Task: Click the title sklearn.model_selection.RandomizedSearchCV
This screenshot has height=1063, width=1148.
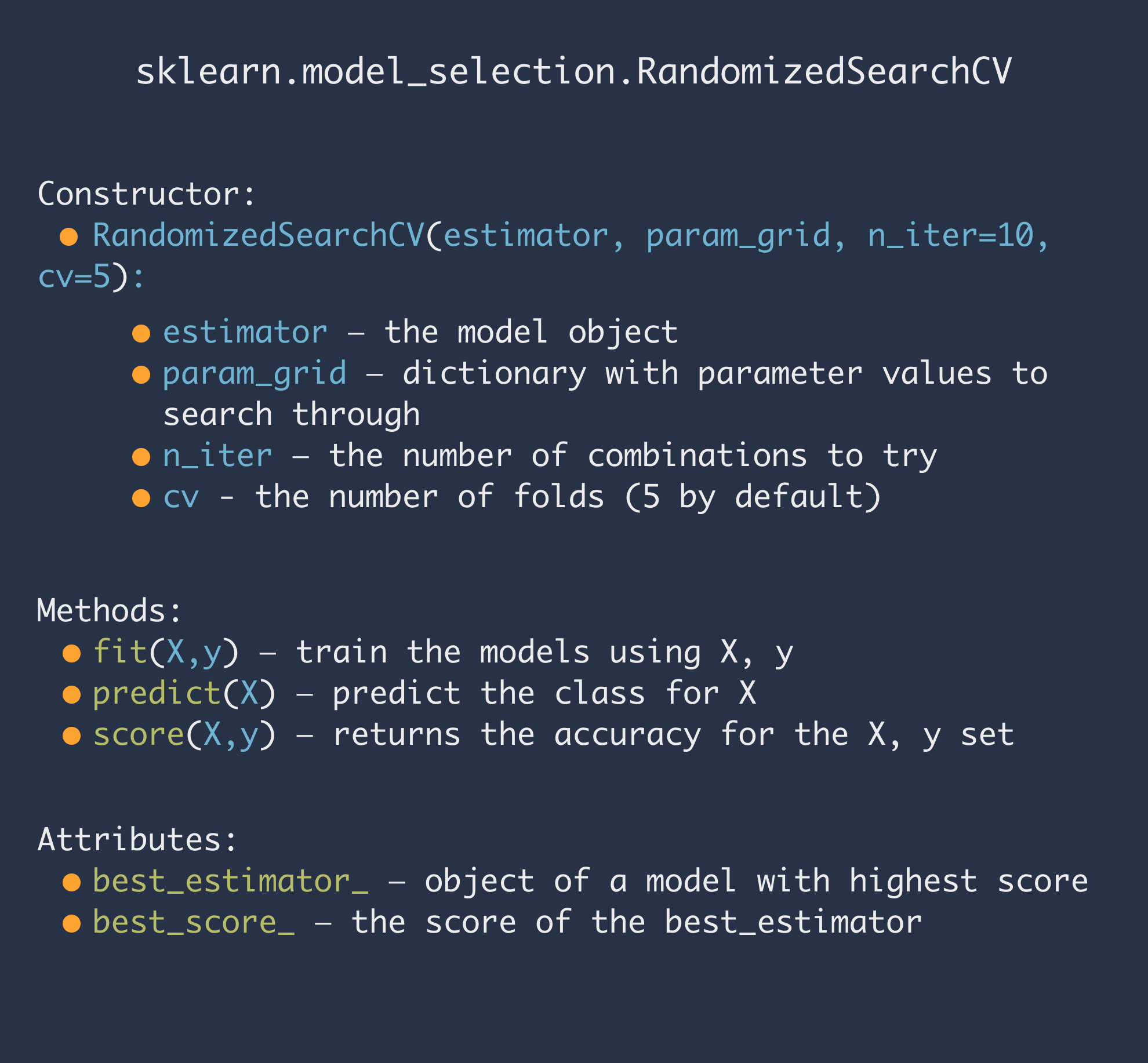Action: tap(574, 72)
